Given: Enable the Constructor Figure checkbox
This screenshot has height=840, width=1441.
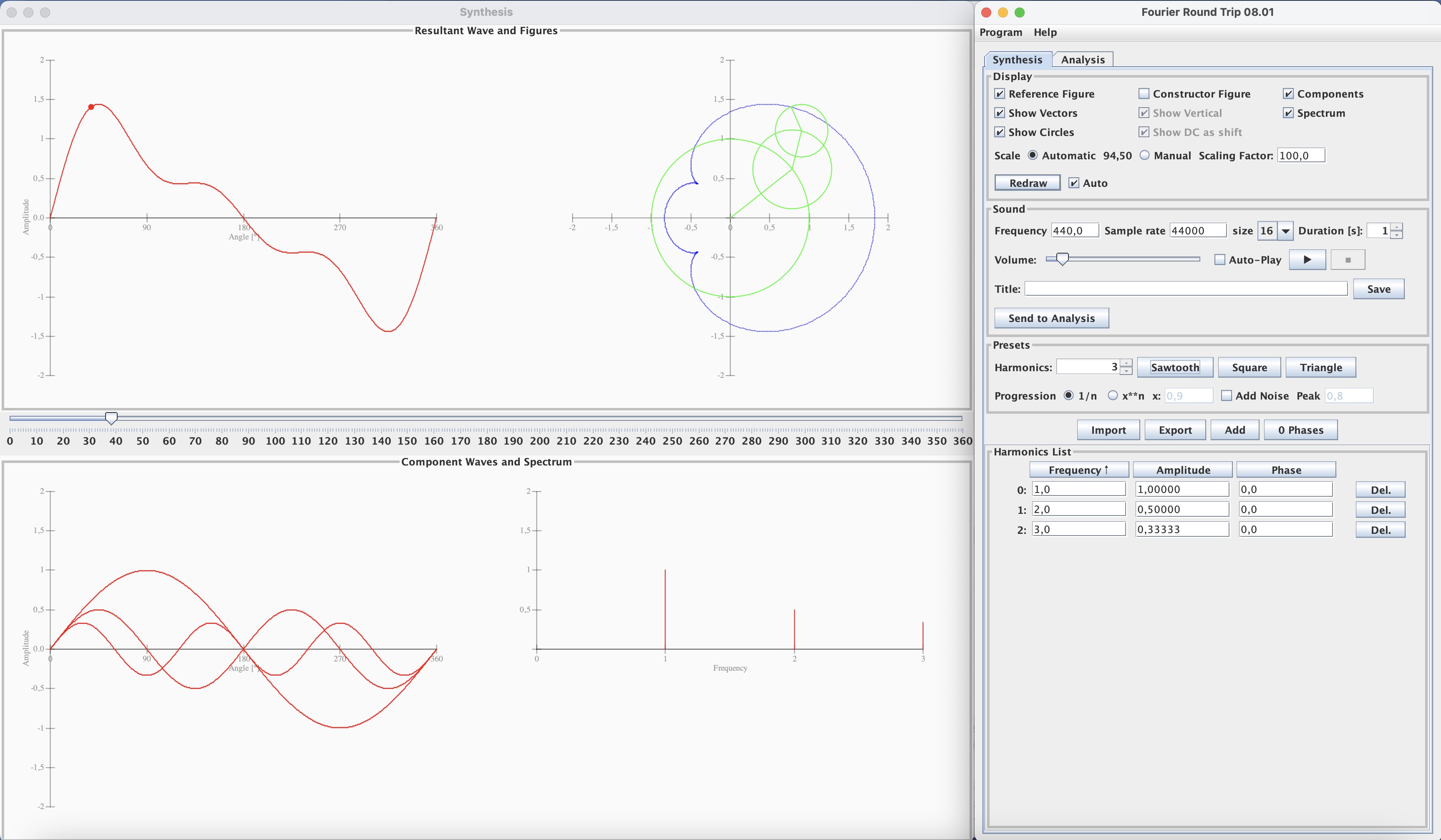Looking at the screenshot, I should pyautogui.click(x=1144, y=94).
